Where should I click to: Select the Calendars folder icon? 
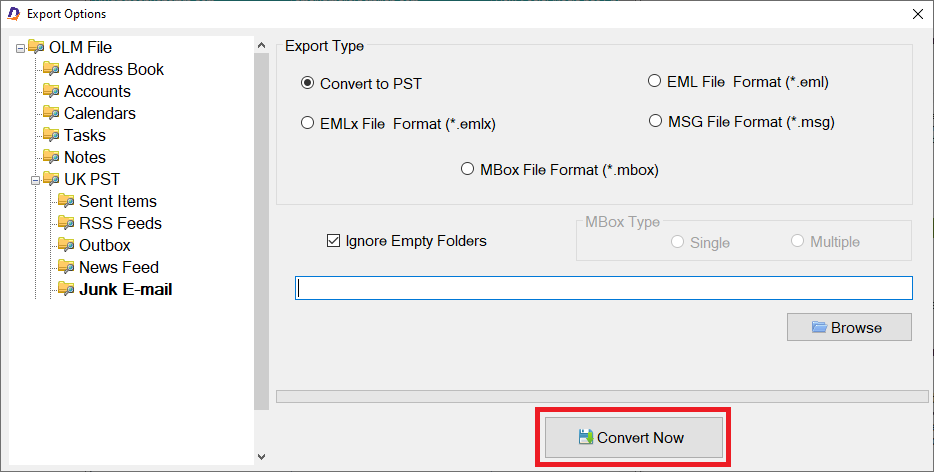tap(51, 113)
